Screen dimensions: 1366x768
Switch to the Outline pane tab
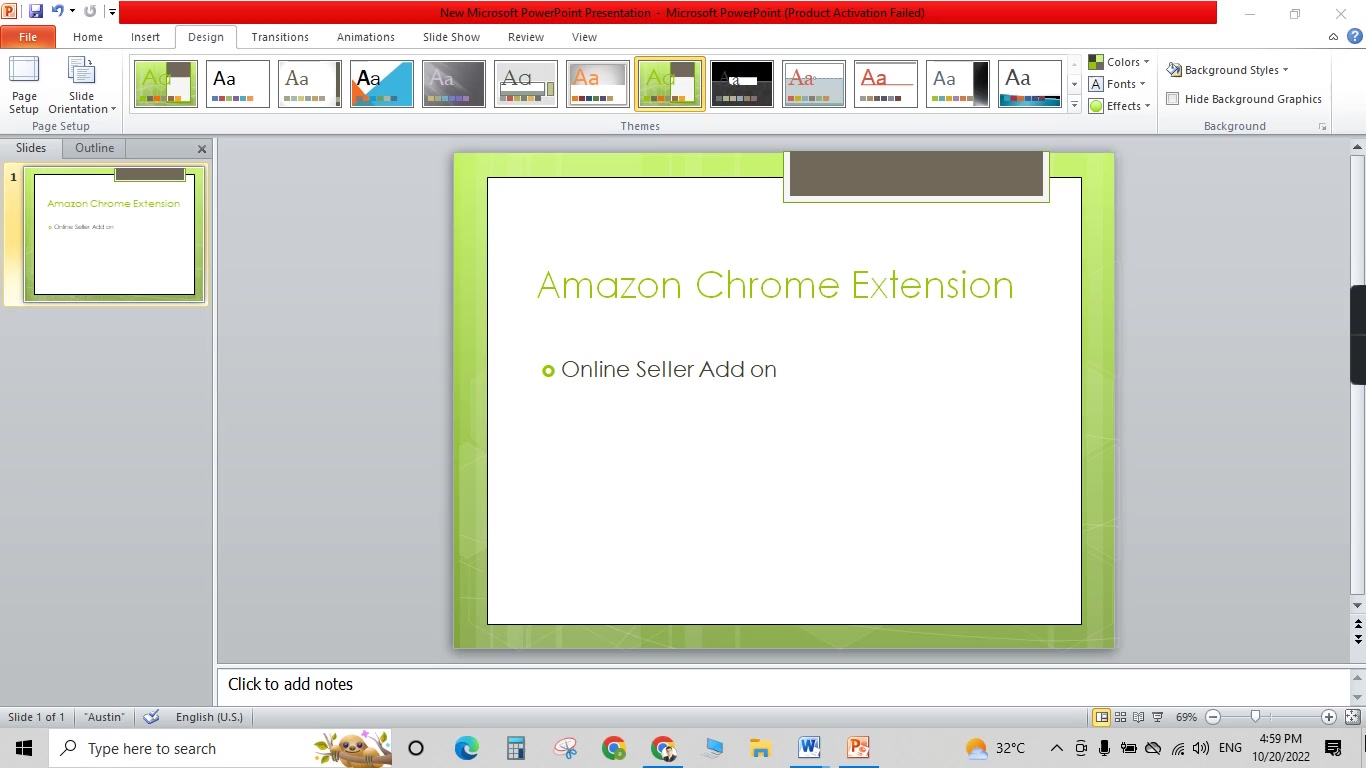[95, 148]
